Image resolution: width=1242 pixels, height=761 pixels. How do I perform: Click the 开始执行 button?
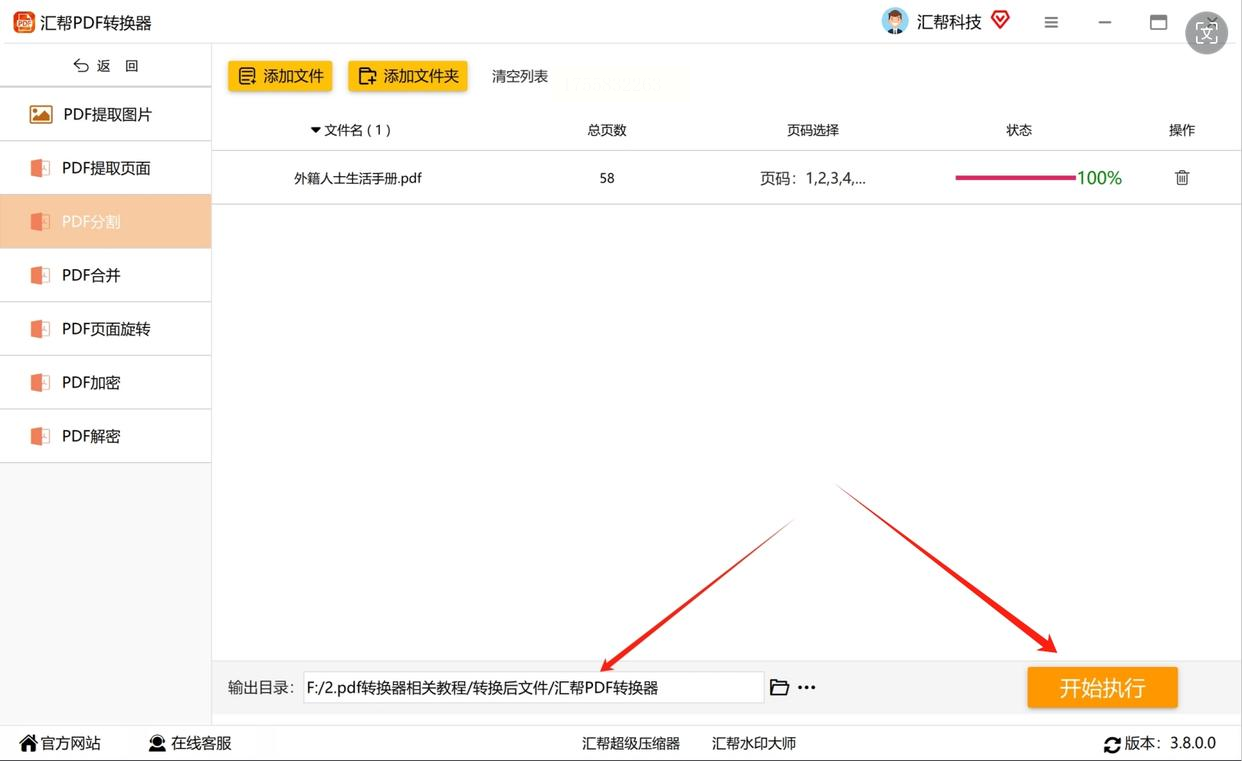click(x=1102, y=688)
